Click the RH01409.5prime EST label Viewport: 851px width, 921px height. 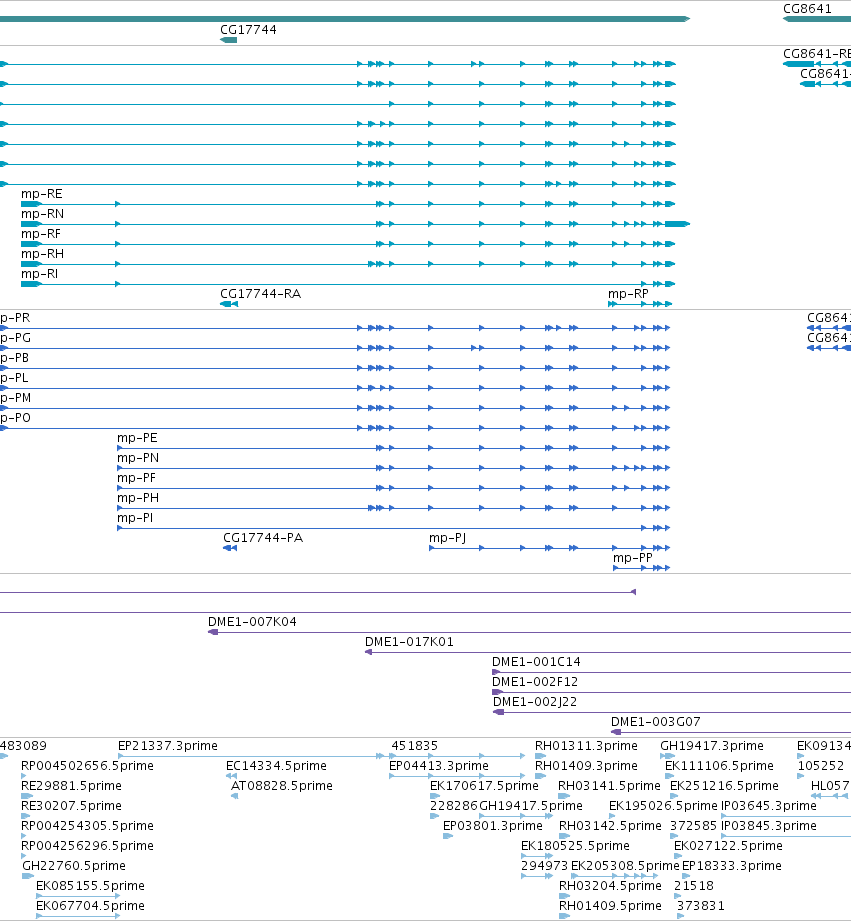click(610, 905)
